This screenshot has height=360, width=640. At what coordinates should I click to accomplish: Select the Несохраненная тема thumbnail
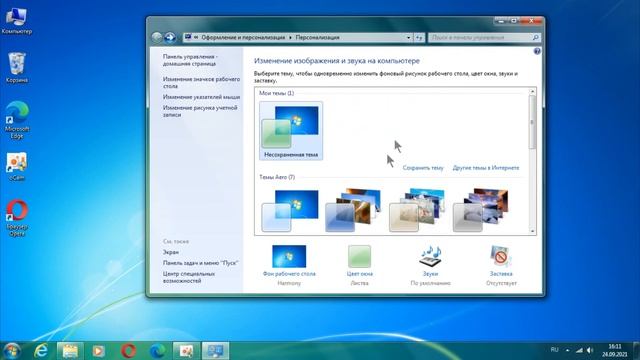291,131
